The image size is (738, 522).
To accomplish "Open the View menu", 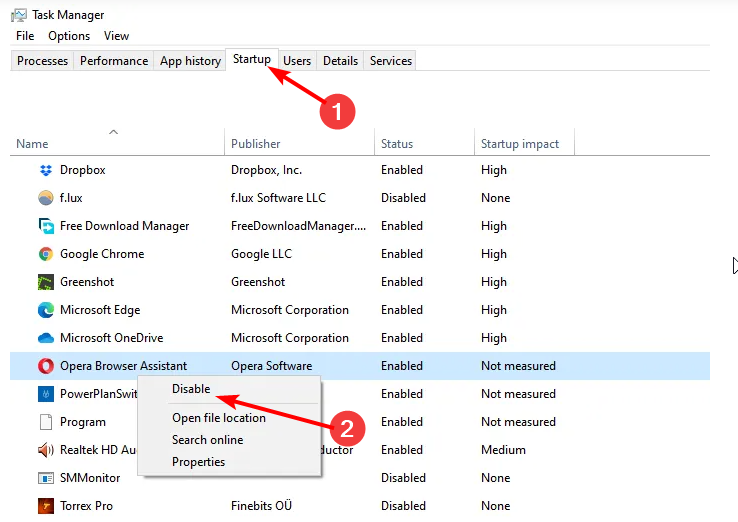I will tap(116, 36).
